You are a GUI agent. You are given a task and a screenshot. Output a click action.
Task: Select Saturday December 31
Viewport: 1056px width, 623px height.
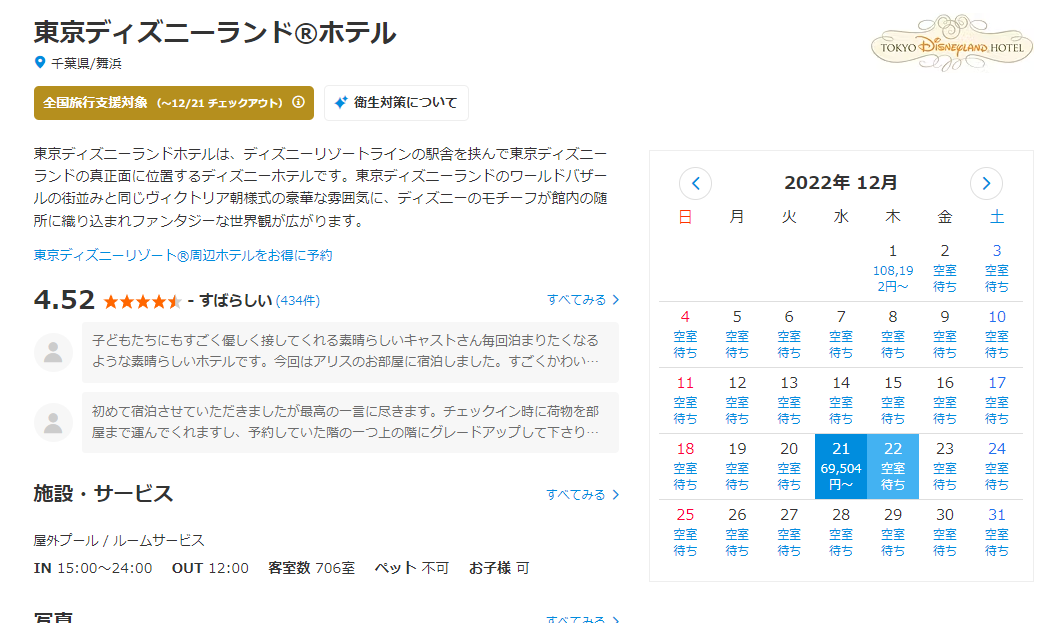997,532
